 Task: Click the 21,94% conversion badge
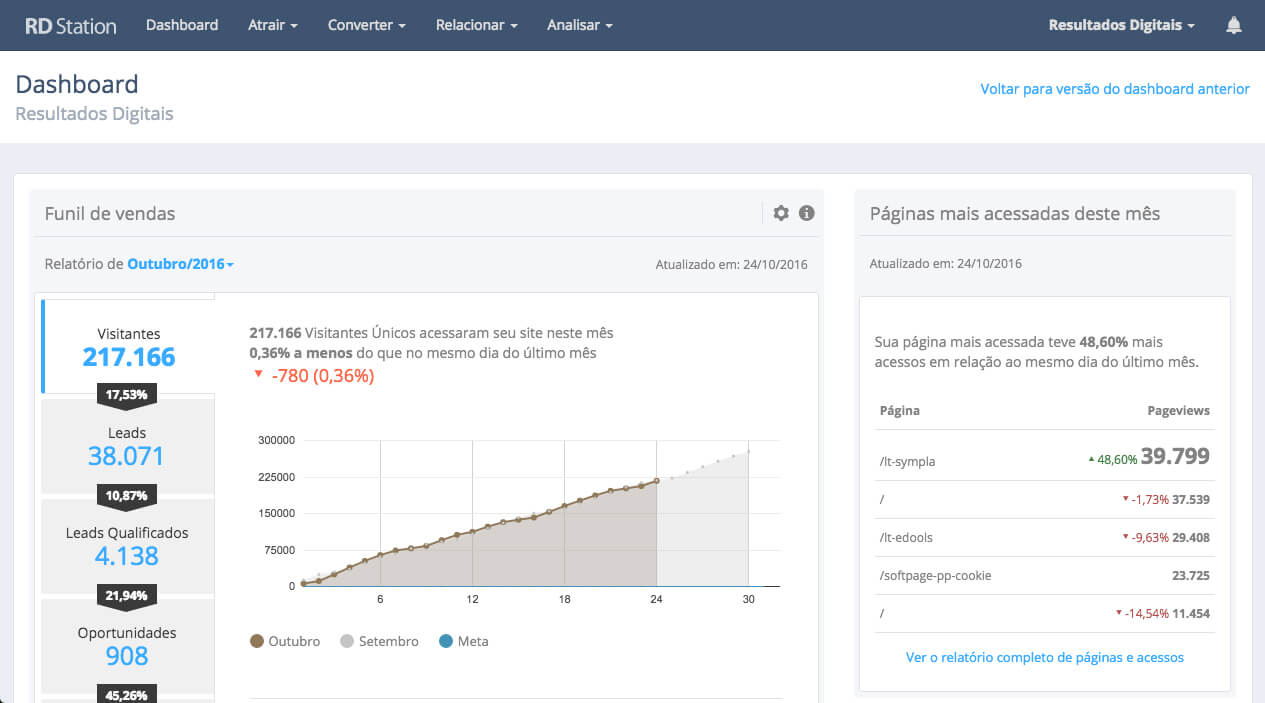pyautogui.click(x=126, y=595)
